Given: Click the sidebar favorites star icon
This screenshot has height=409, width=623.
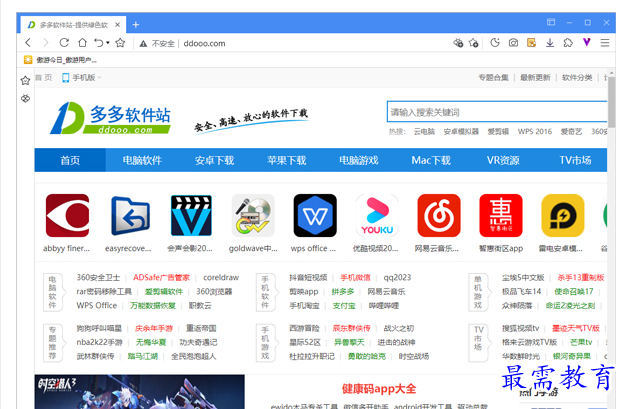Looking at the screenshot, I should (x=25, y=81).
